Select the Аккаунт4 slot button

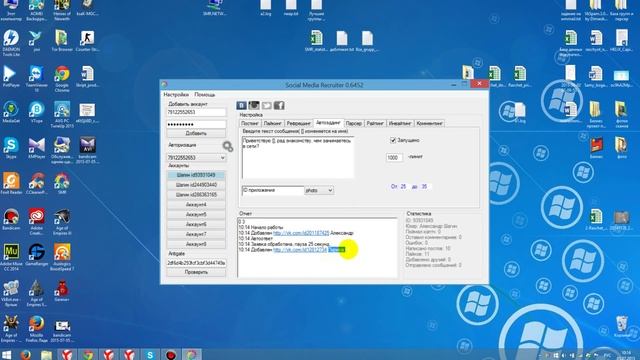click(196, 204)
